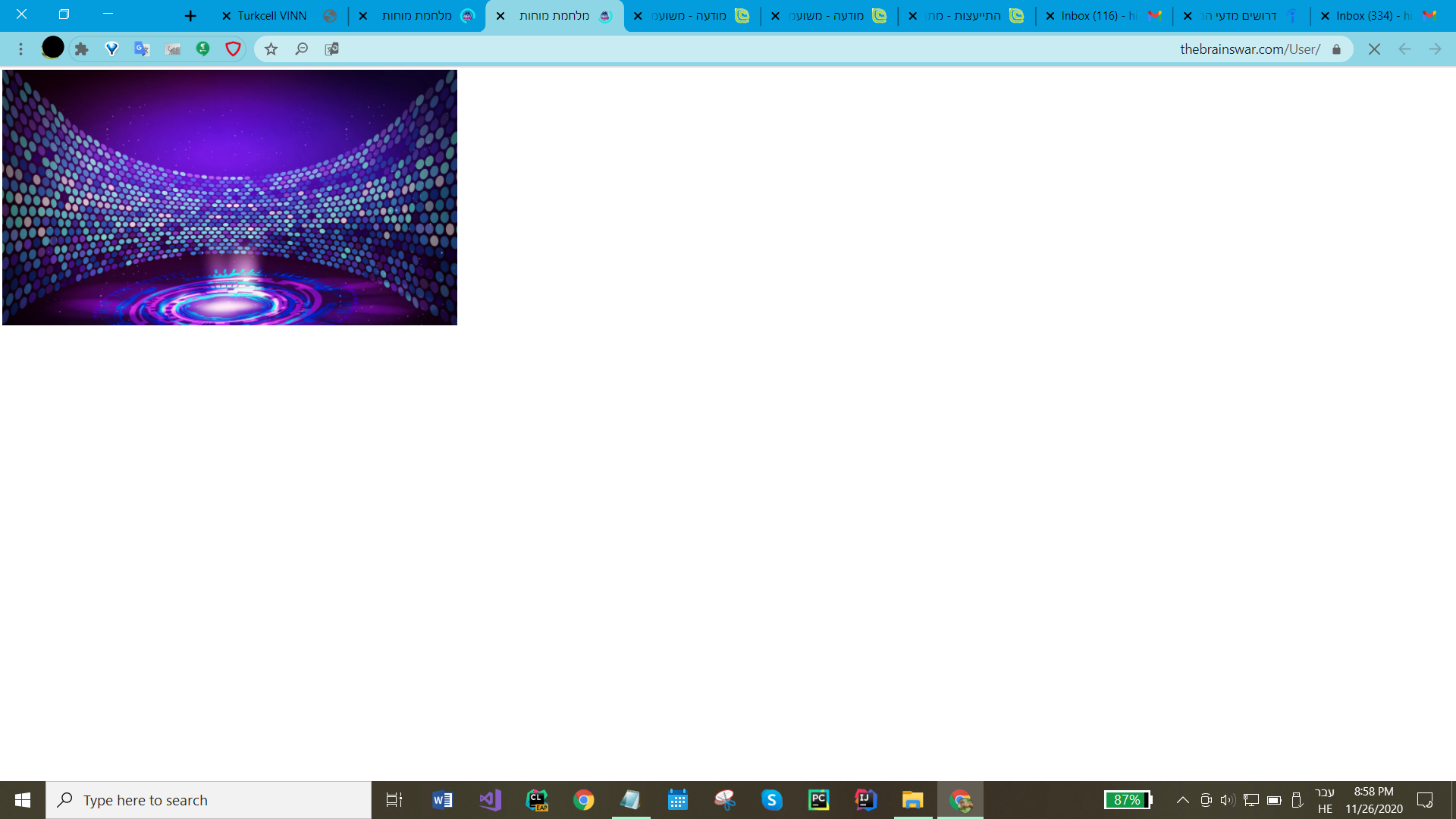Launch Skype from the taskbar
This screenshot has height=819, width=1456.
click(x=772, y=799)
